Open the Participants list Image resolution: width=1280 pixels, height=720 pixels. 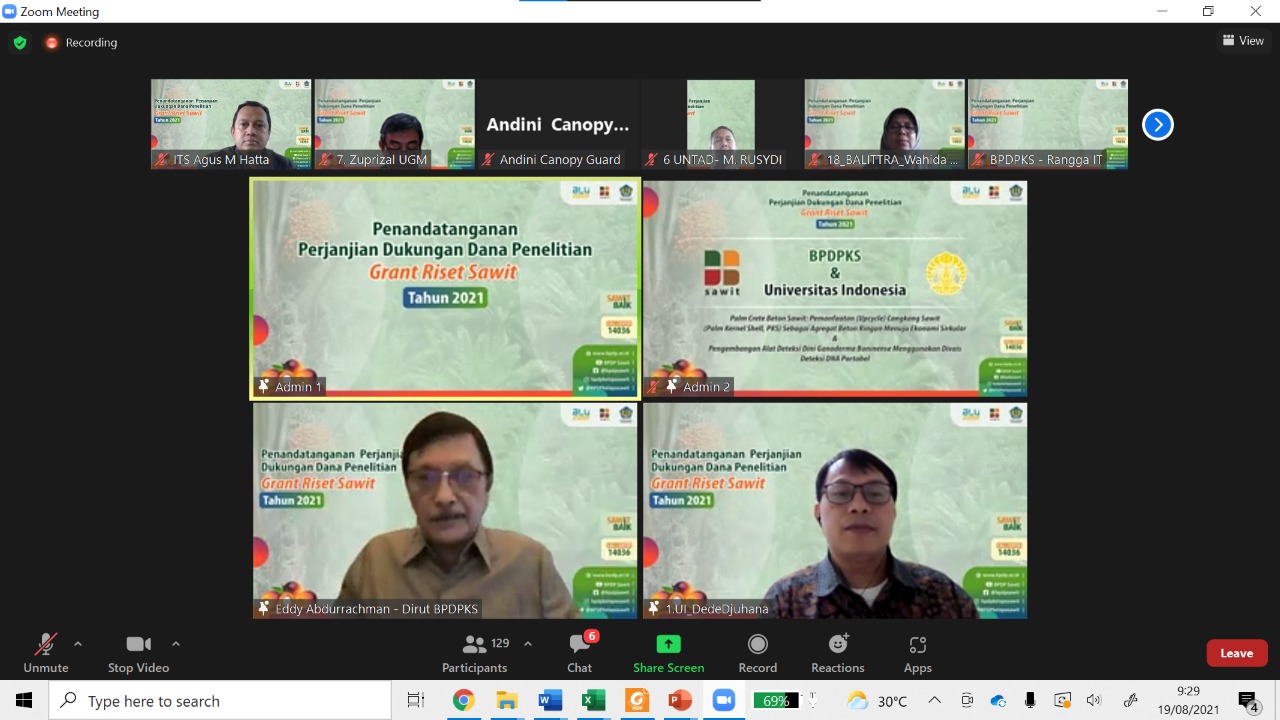coord(476,653)
